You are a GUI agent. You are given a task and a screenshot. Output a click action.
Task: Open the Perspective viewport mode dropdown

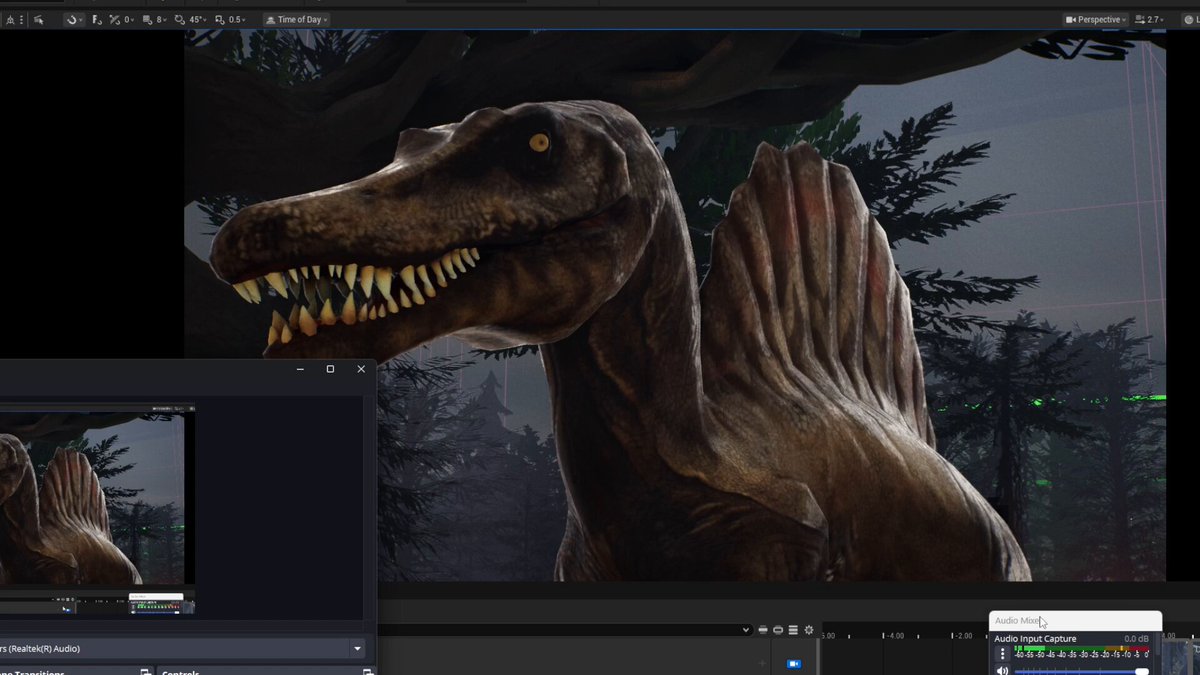pyautogui.click(x=1097, y=19)
